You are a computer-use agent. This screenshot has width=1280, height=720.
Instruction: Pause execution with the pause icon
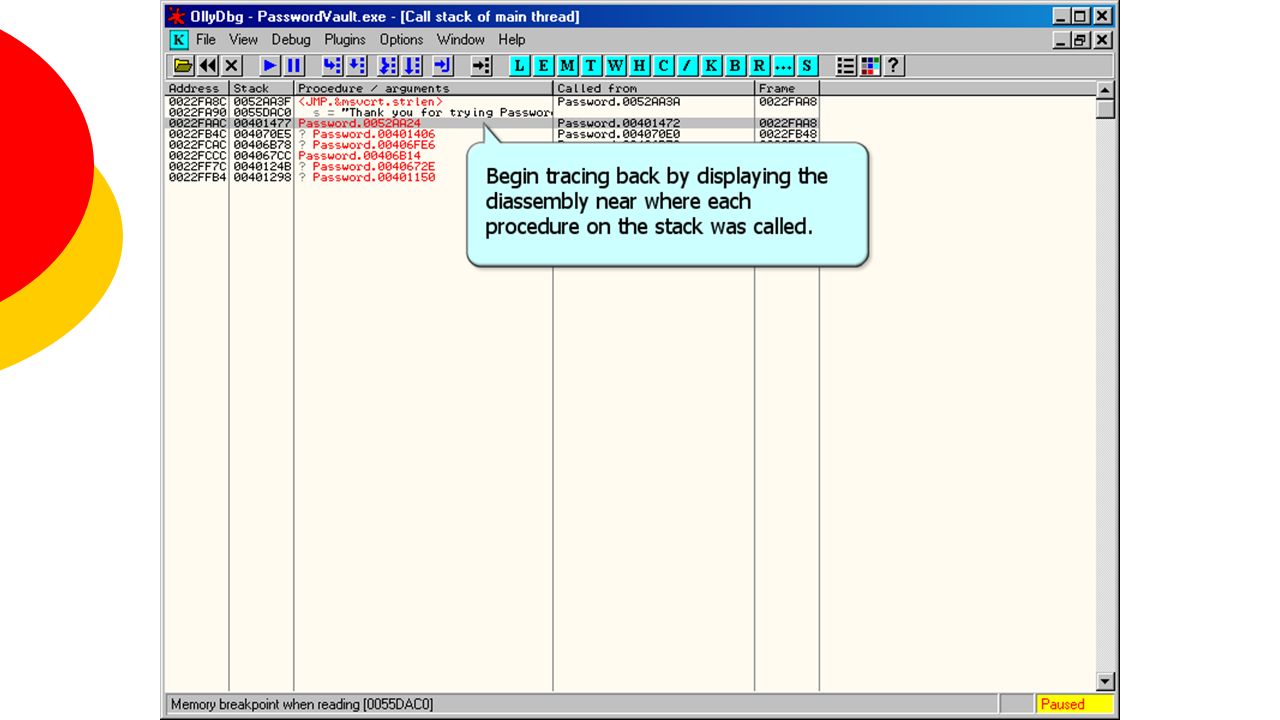coord(294,66)
